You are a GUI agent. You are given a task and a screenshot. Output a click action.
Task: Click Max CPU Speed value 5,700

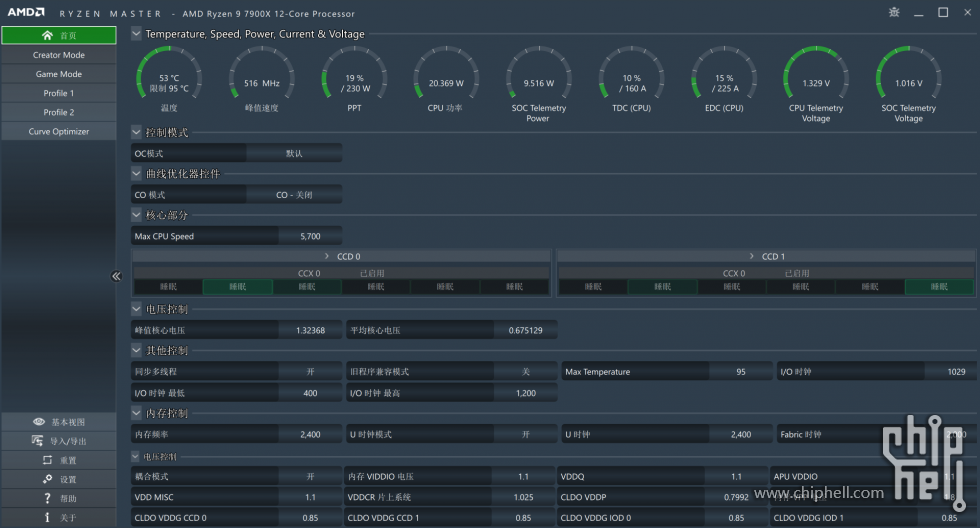[x=310, y=236]
